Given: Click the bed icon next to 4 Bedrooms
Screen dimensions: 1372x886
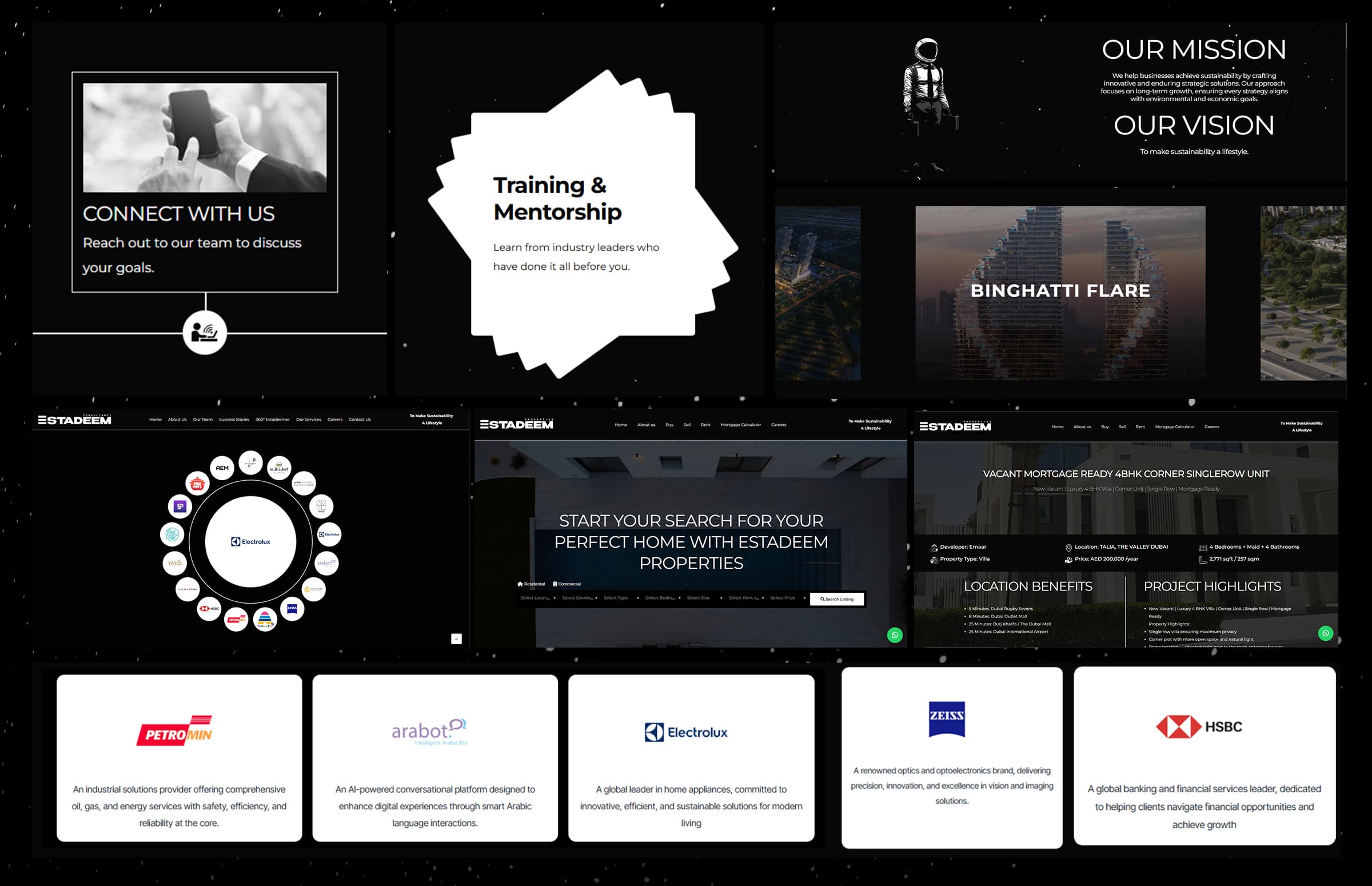Looking at the screenshot, I should [1203, 548].
